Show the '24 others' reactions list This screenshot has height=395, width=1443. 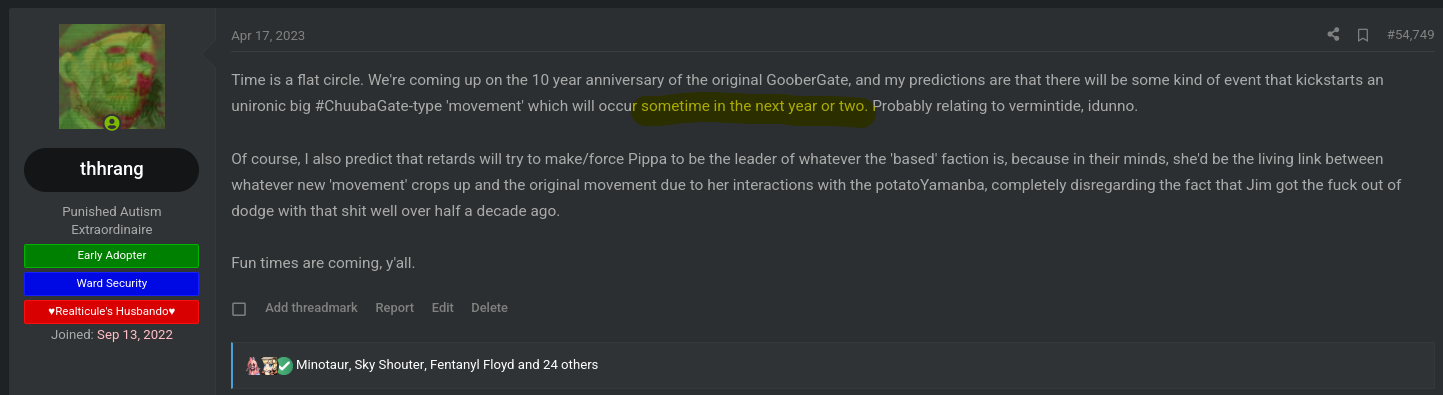coord(570,365)
